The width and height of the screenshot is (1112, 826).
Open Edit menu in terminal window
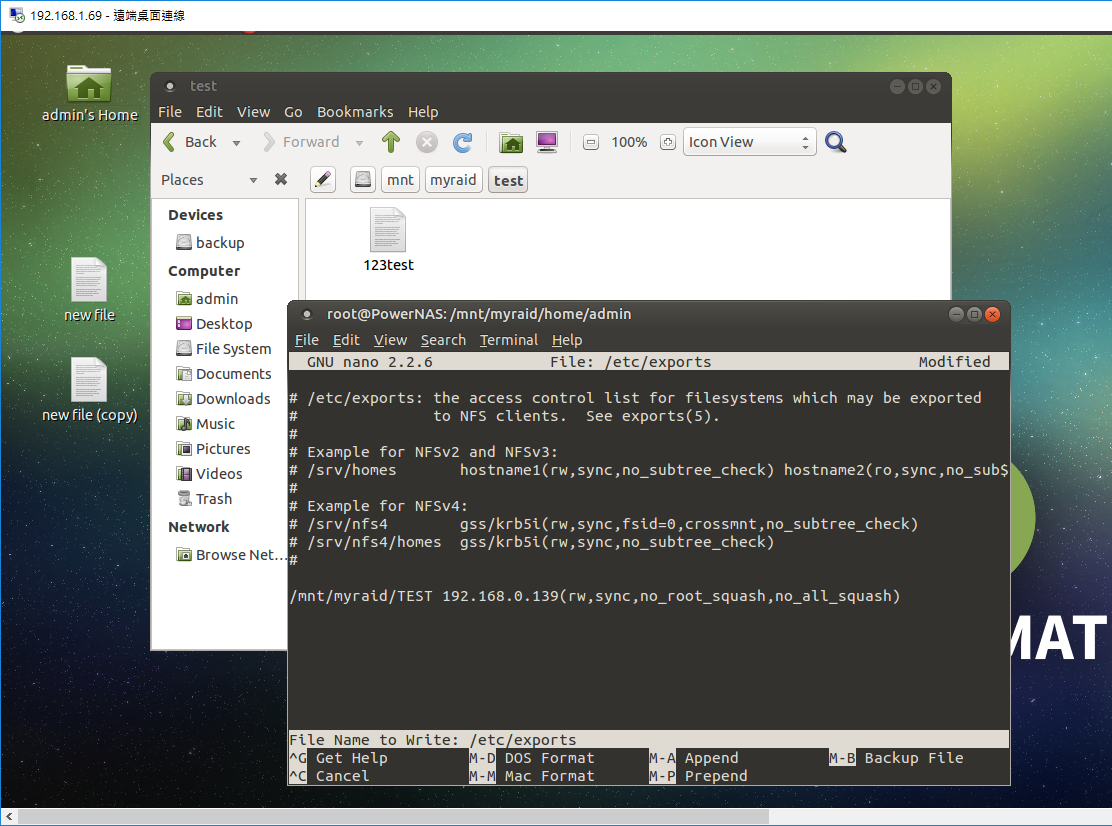tap(346, 340)
